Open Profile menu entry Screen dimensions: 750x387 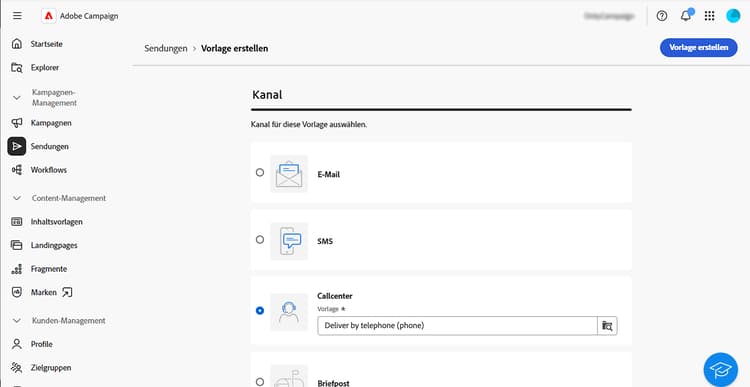tap(42, 344)
